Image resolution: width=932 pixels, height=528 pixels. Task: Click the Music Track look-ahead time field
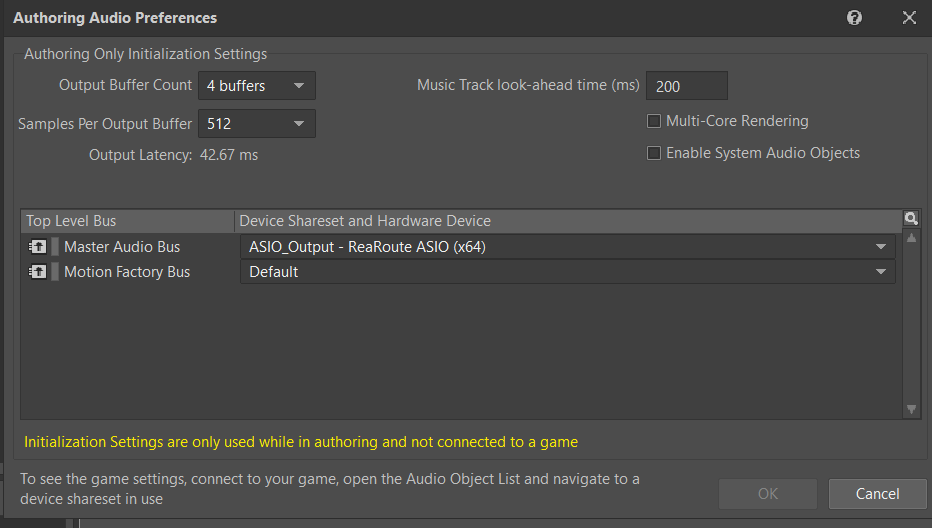tap(687, 86)
